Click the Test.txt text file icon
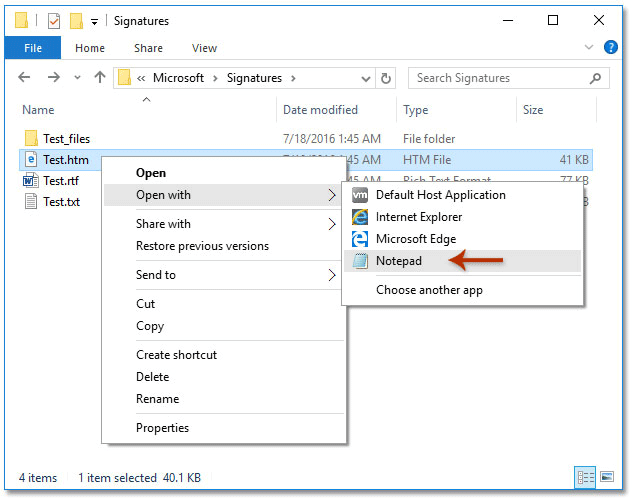The height and width of the screenshot is (498, 632). tap(31, 202)
